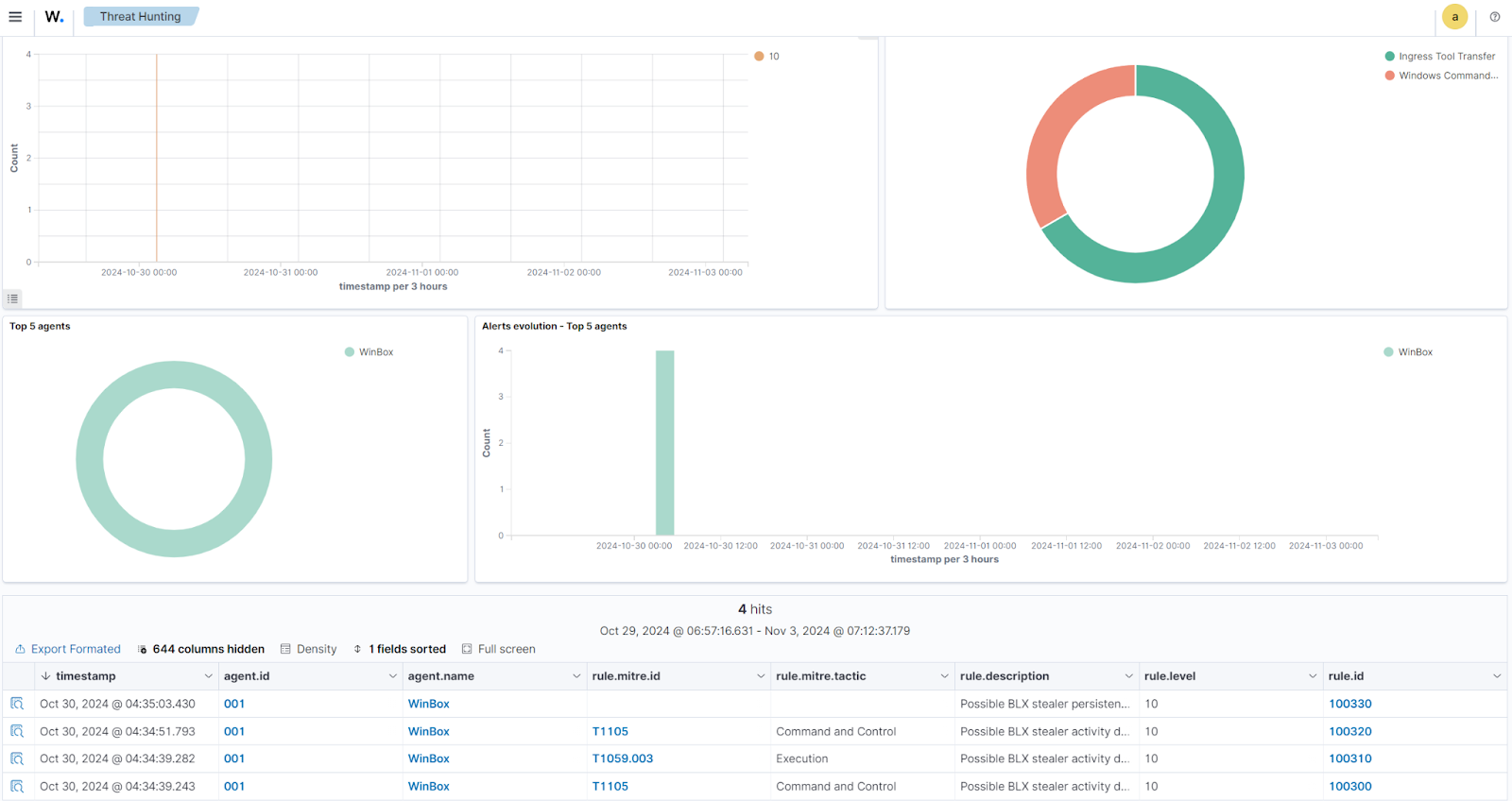Click the '4 hits' count text
The image size is (1512, 801).
pyautogui.click(x=755, y=609)
